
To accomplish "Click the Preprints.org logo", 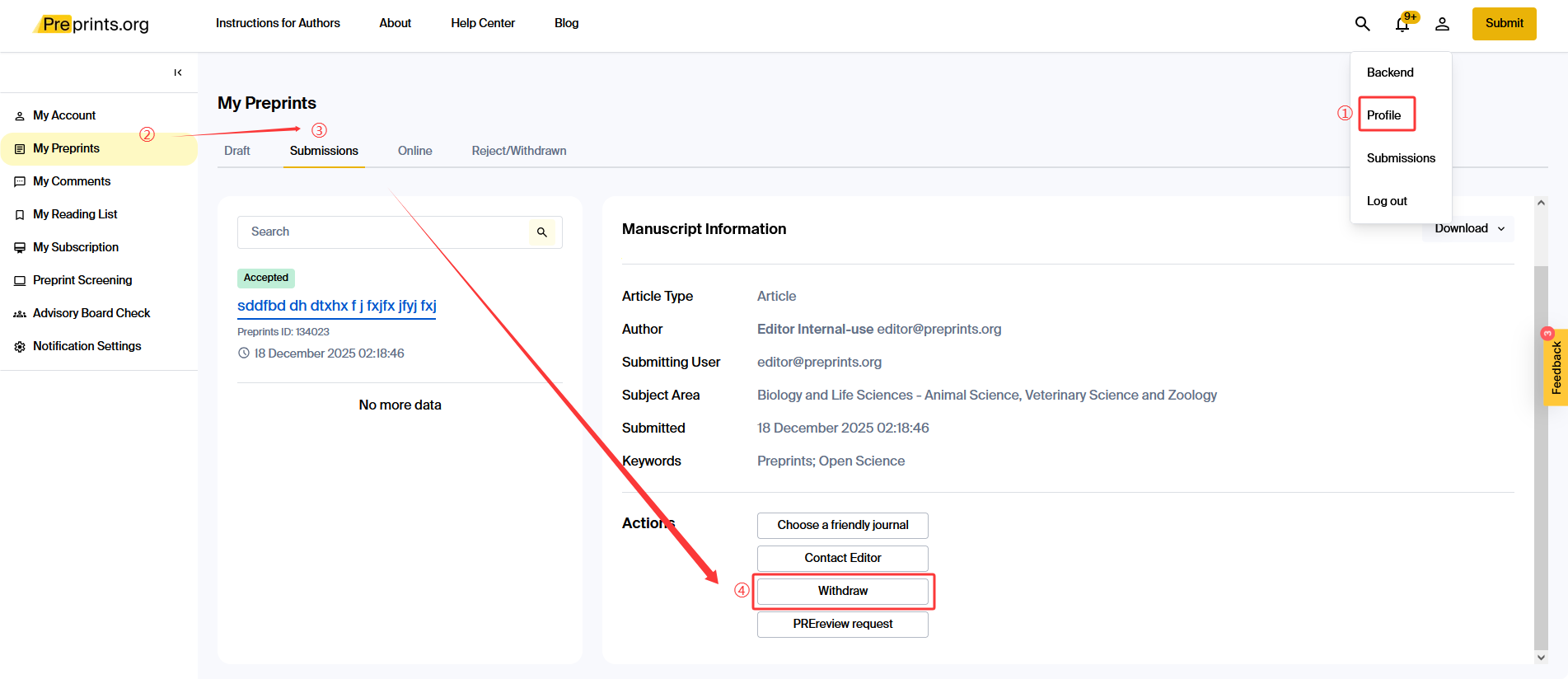I will (x=92, y=24).
